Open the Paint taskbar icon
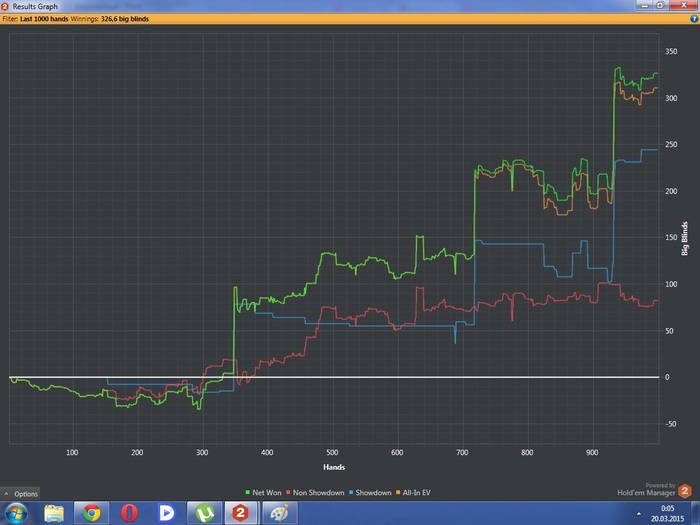 (x=279, y=513)
